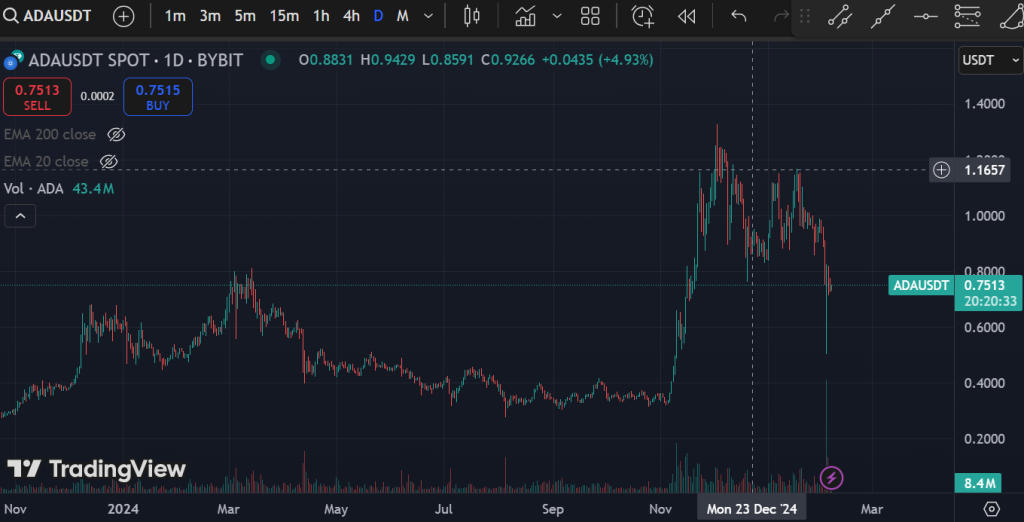The height and width of the screenshot is (522, 1024).
Task: Collapse the indicator legend with chevron
Action: click(20, 215)
